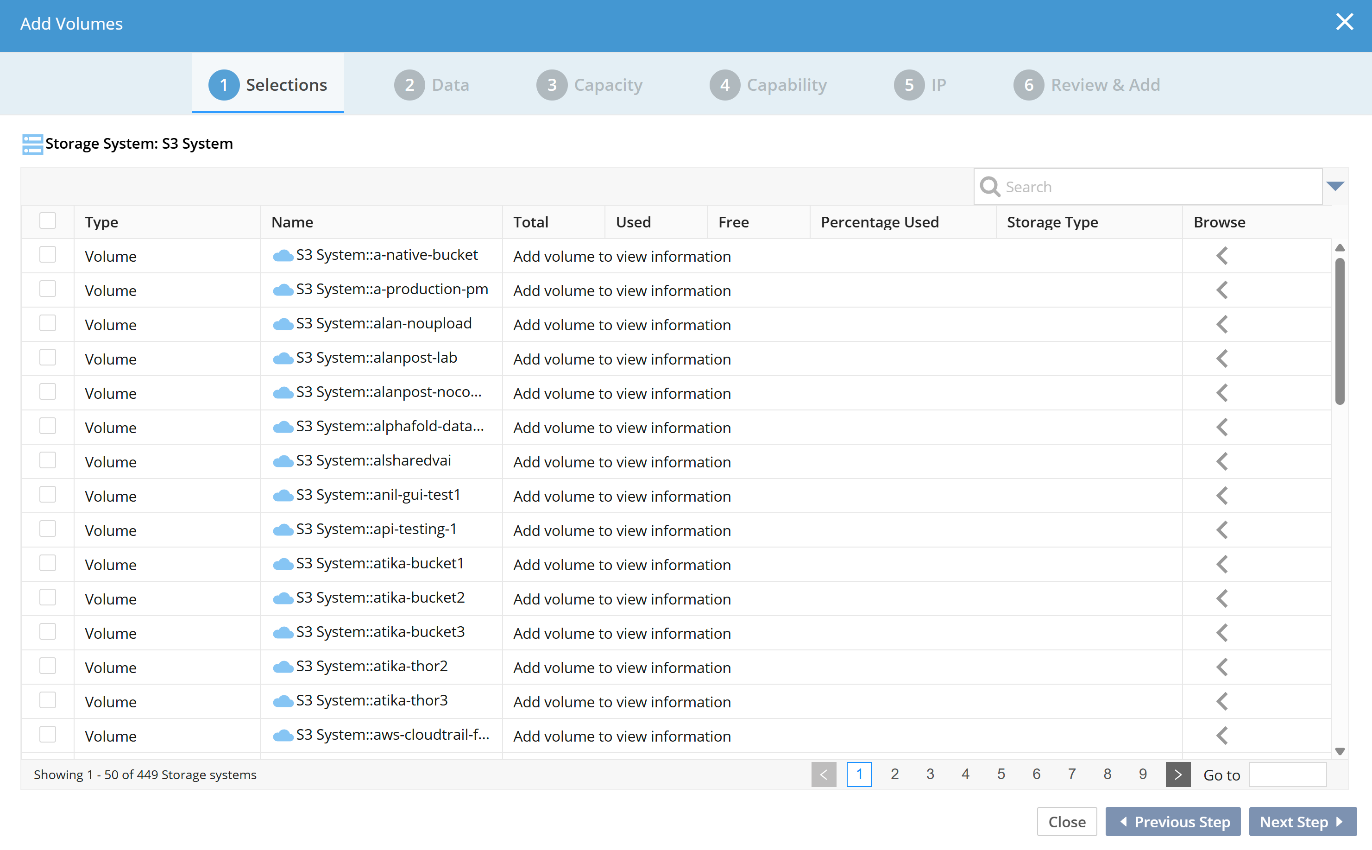Select current page number 1
The width and height of the screenshot is (1372, 850).
[x=859, y=774]
